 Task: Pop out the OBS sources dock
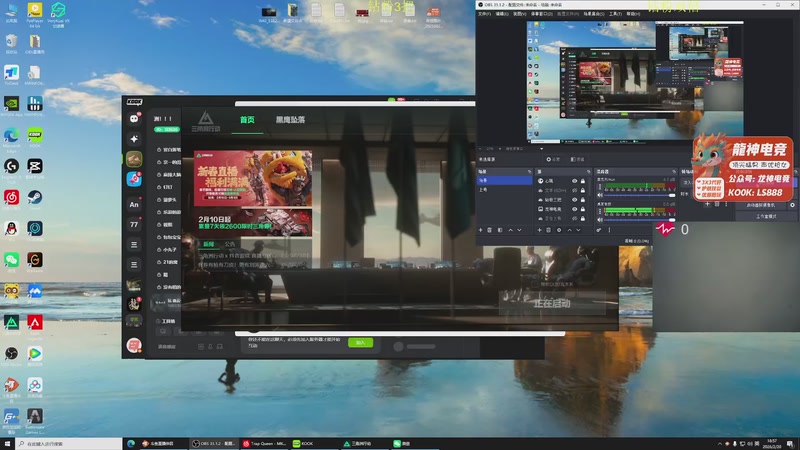click(x=588, y=171)
